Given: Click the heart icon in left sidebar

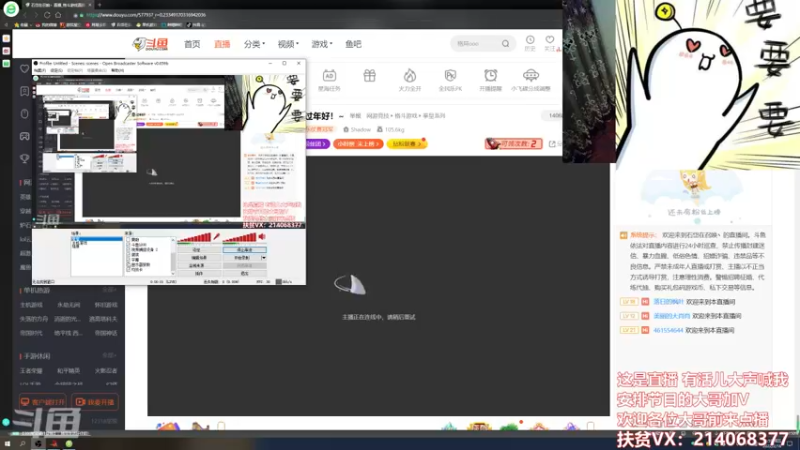Looking at the screenshot, I should pos(24,68).
